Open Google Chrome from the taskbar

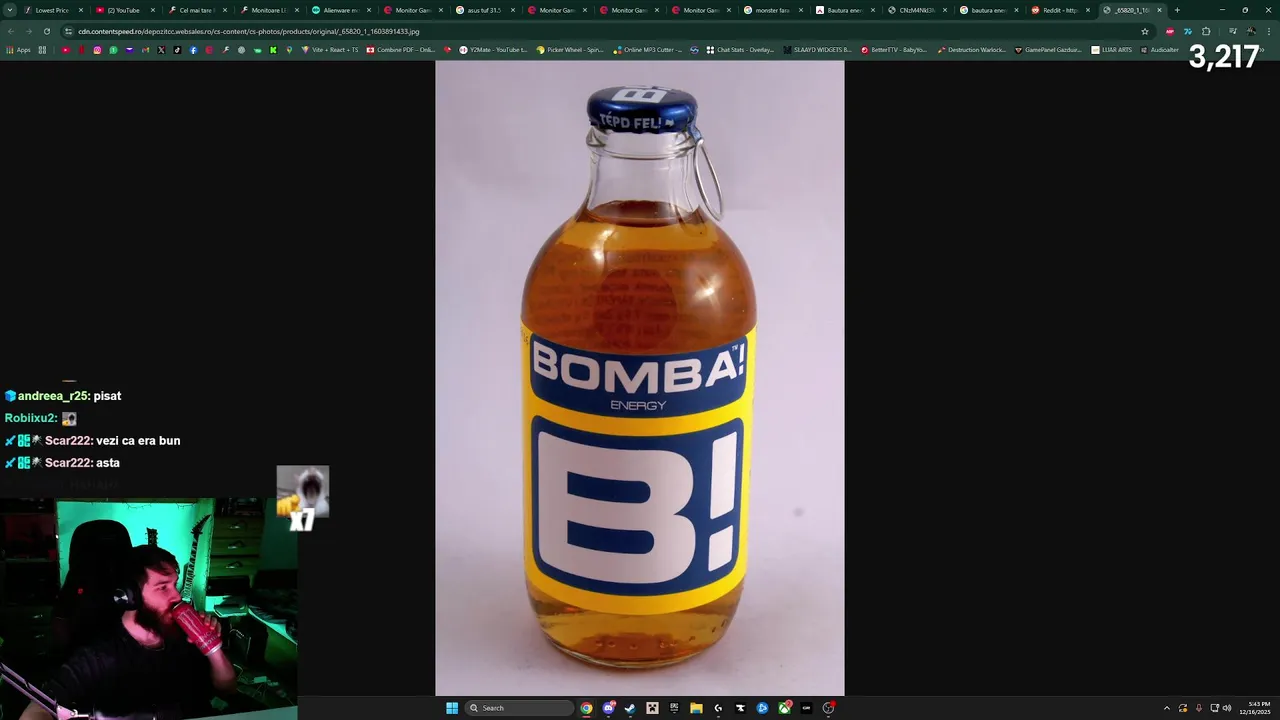586,708
